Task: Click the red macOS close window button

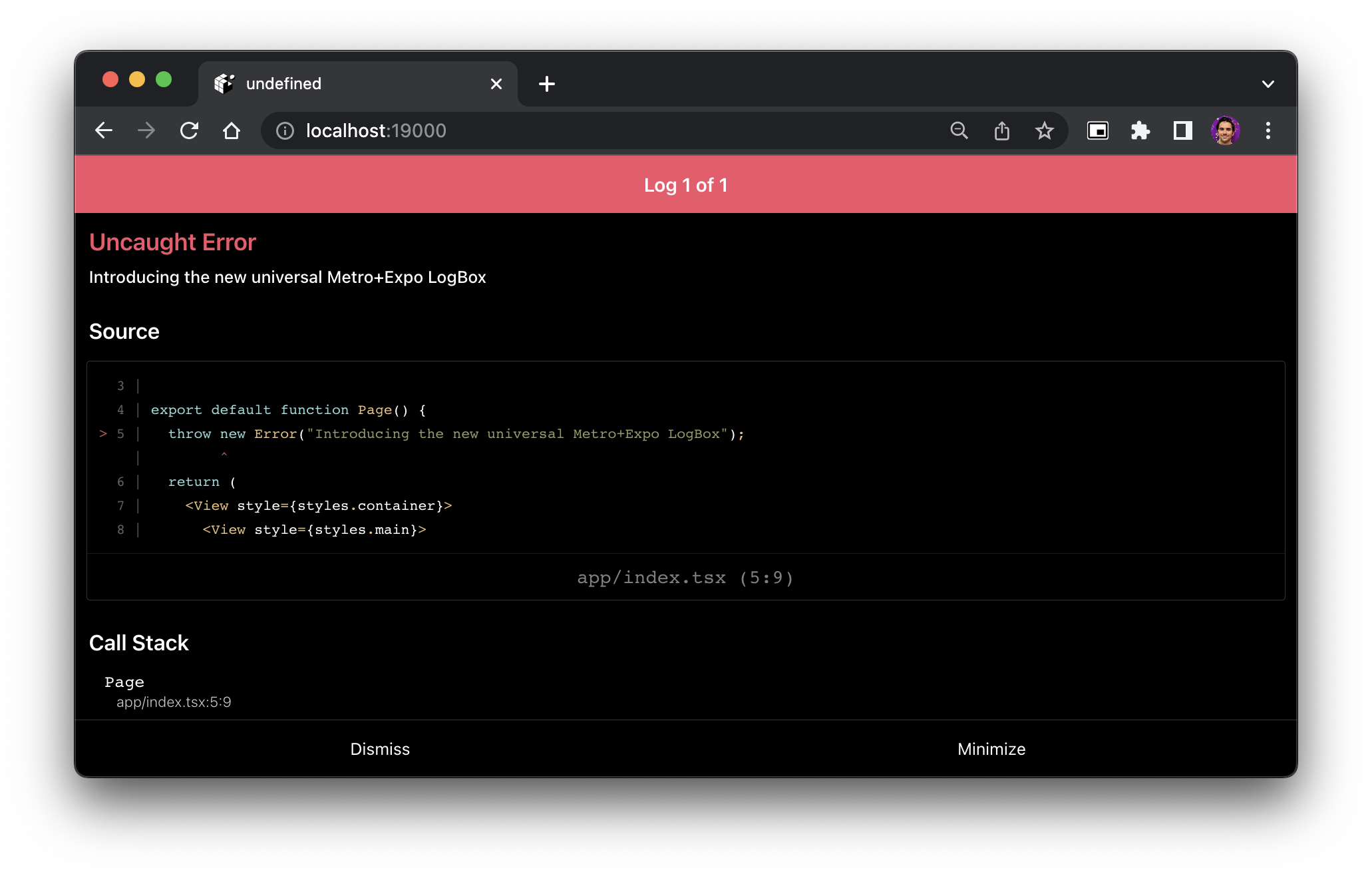Action: coord(110,80)
